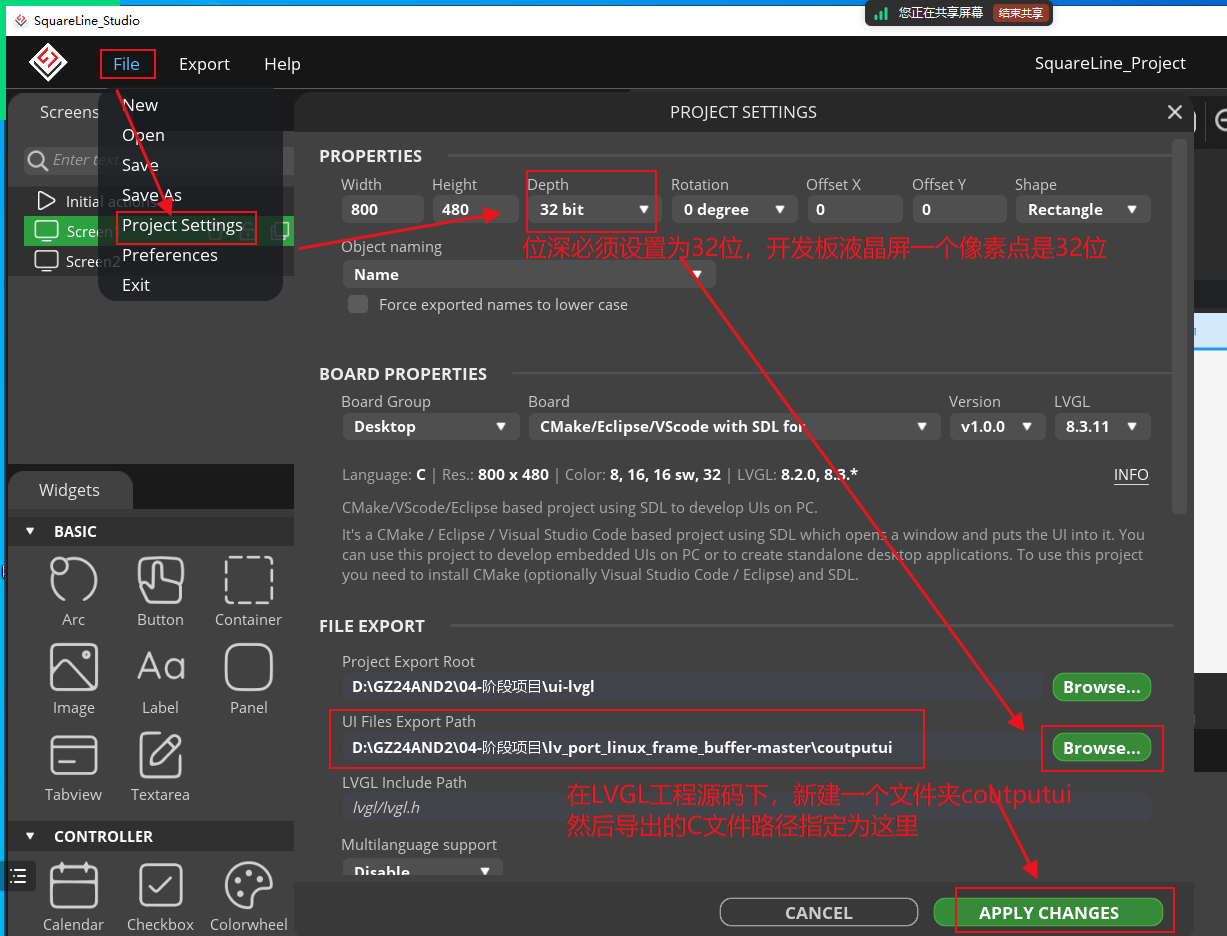
Task: Switch to the Widgets tab
Action: [69, 490]
